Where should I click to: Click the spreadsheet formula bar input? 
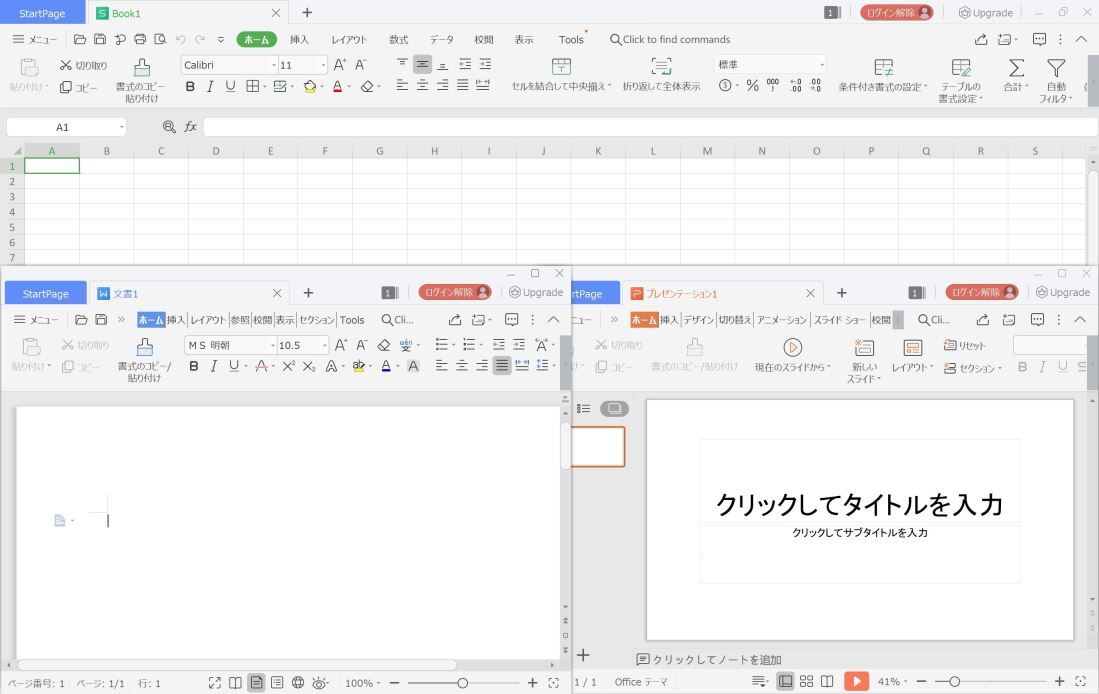coord(650,127)
